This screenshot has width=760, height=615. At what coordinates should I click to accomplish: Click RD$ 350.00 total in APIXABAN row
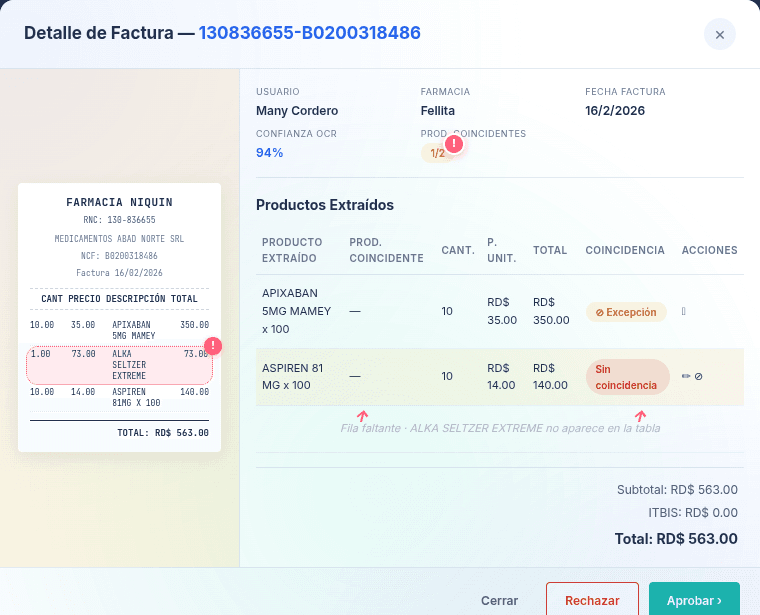point(551,311)
